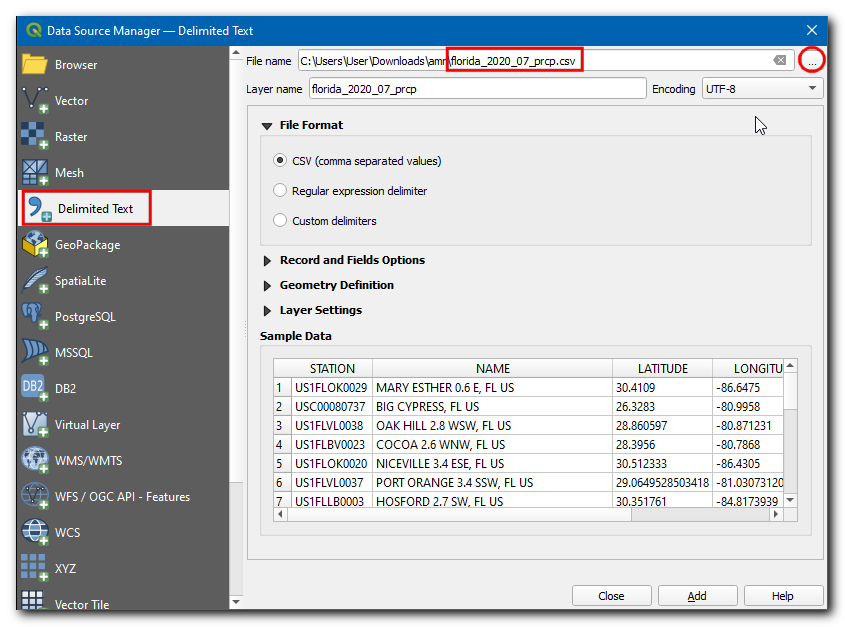Viewport: 845px width, 627px height.
Task: Open the SpatiaLite source icon
Action: (x=35, y=280)
